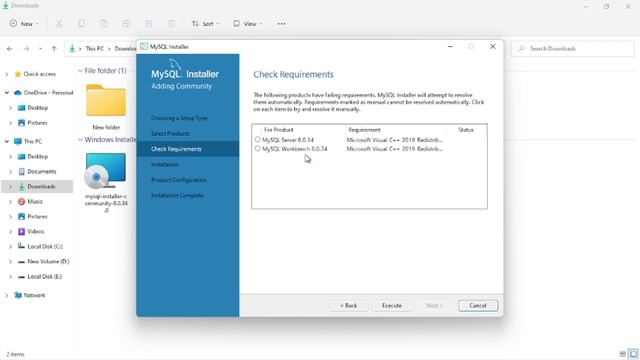Open Product Configuration step
Screen dimensions: 640x360
(x=179, y=180)
